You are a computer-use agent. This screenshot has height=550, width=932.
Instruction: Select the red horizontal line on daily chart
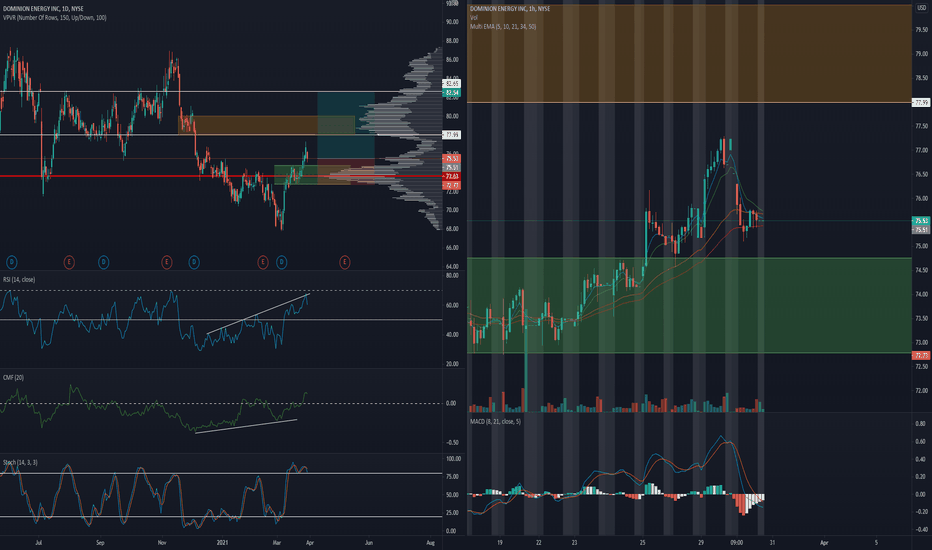(221, 176)
